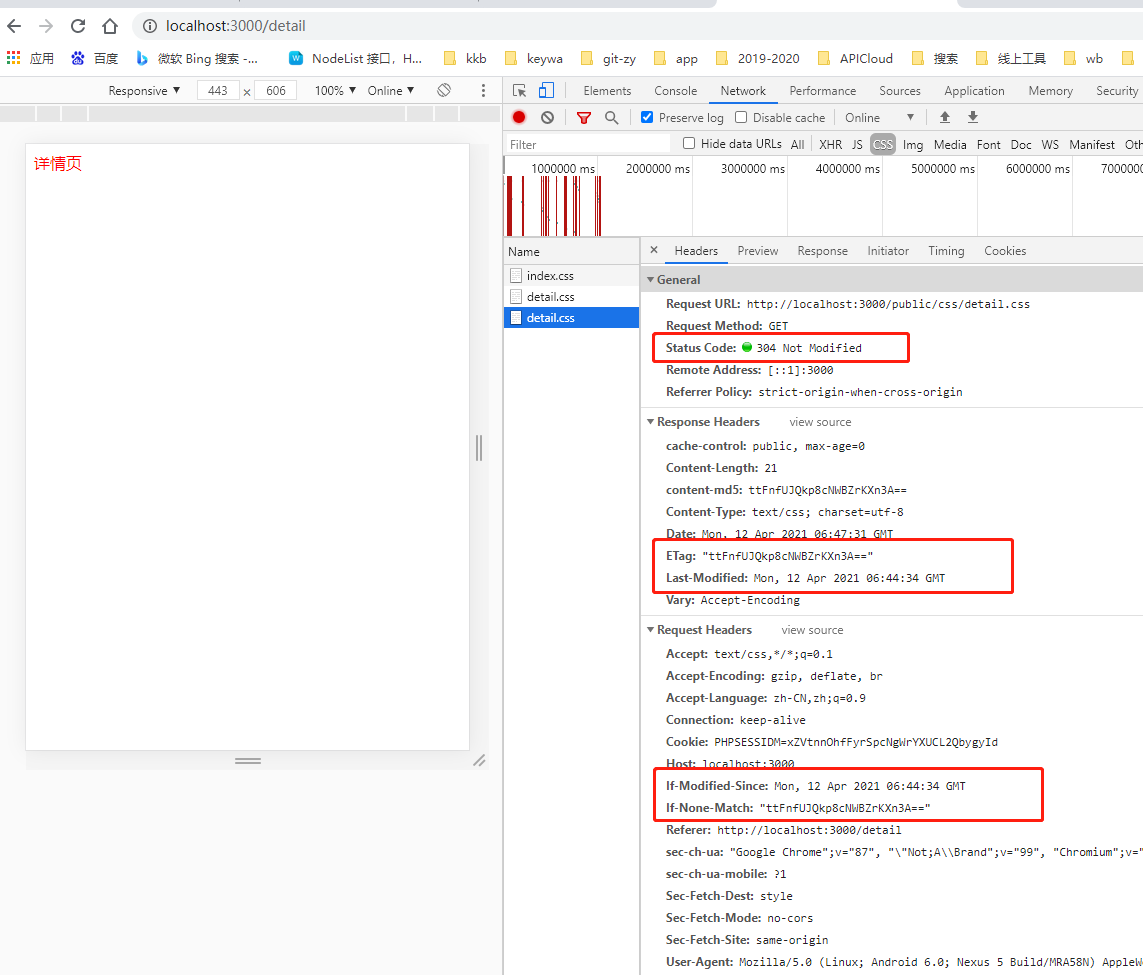Image resolution: width=1143 pixels, height=975 pixels.
Task: Uncheck the Preserve log checkbox
Action: (647, 118)
